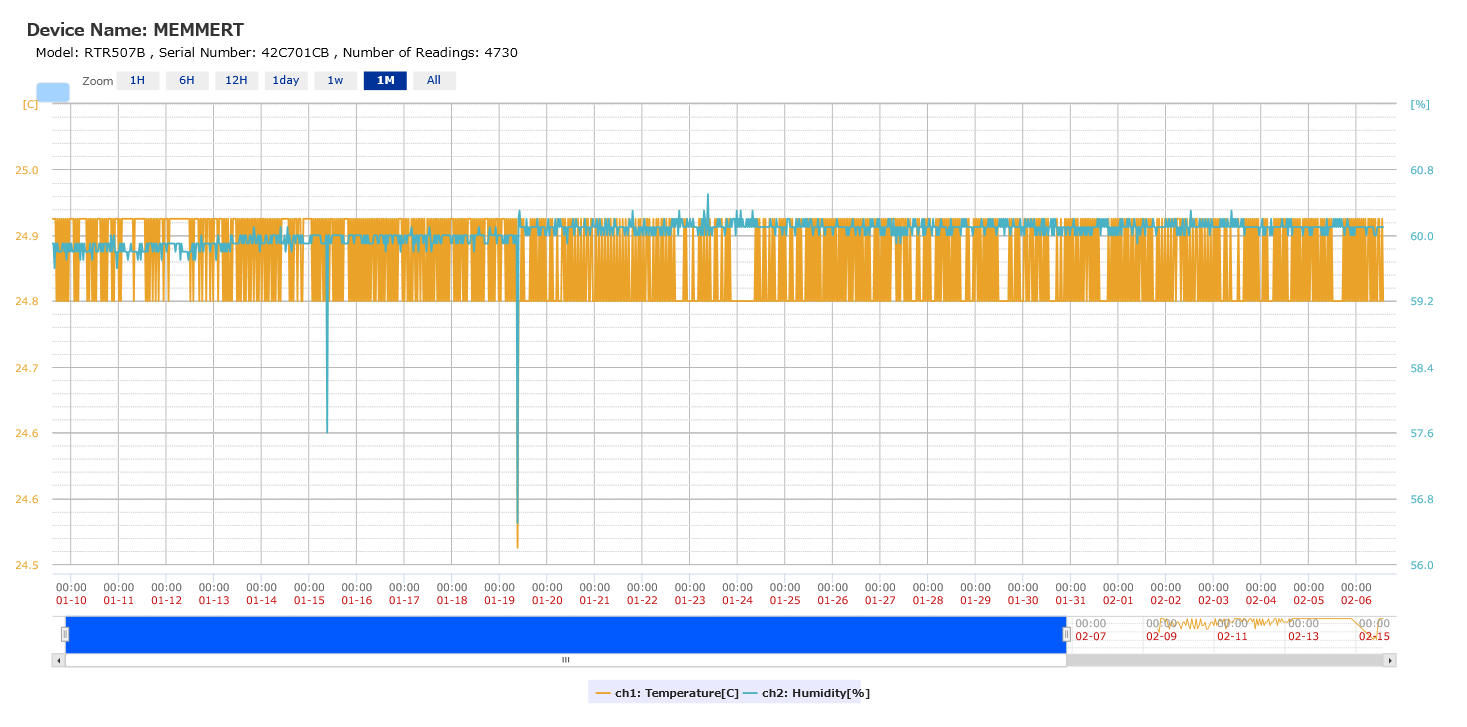Image resolution: width=1467 pixels, height=727 pixels.
Task: Click the 'Model: RTR507B' text
Action: pyautogui.click(x=90, y=53)
